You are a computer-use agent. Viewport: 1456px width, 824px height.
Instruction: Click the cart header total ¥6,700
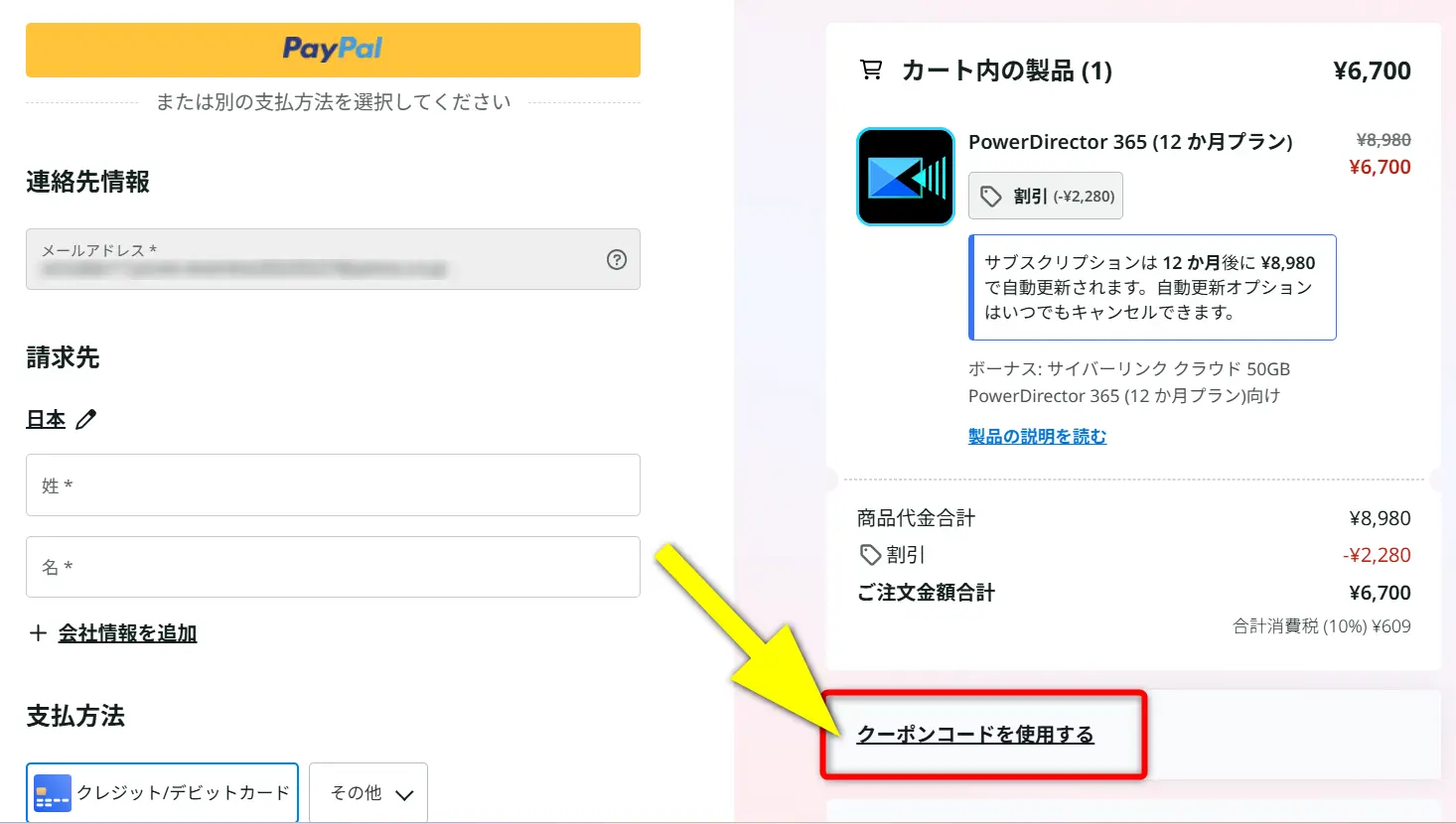tap(1372, 70)
